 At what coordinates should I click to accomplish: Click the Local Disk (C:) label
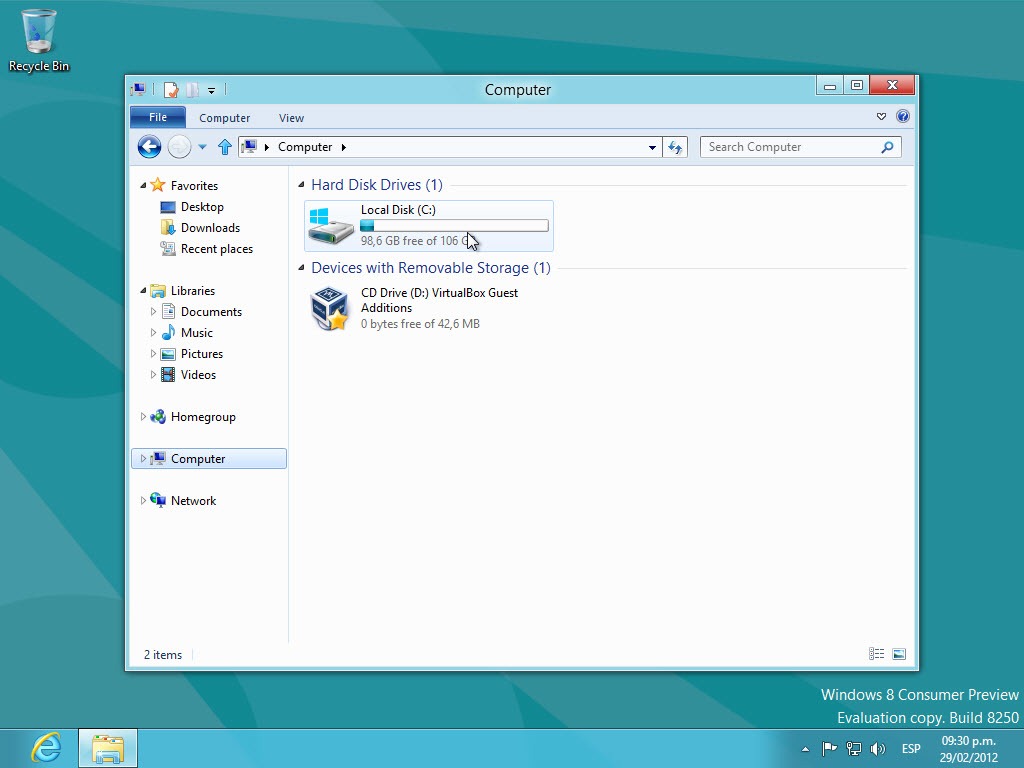(398, 210)
